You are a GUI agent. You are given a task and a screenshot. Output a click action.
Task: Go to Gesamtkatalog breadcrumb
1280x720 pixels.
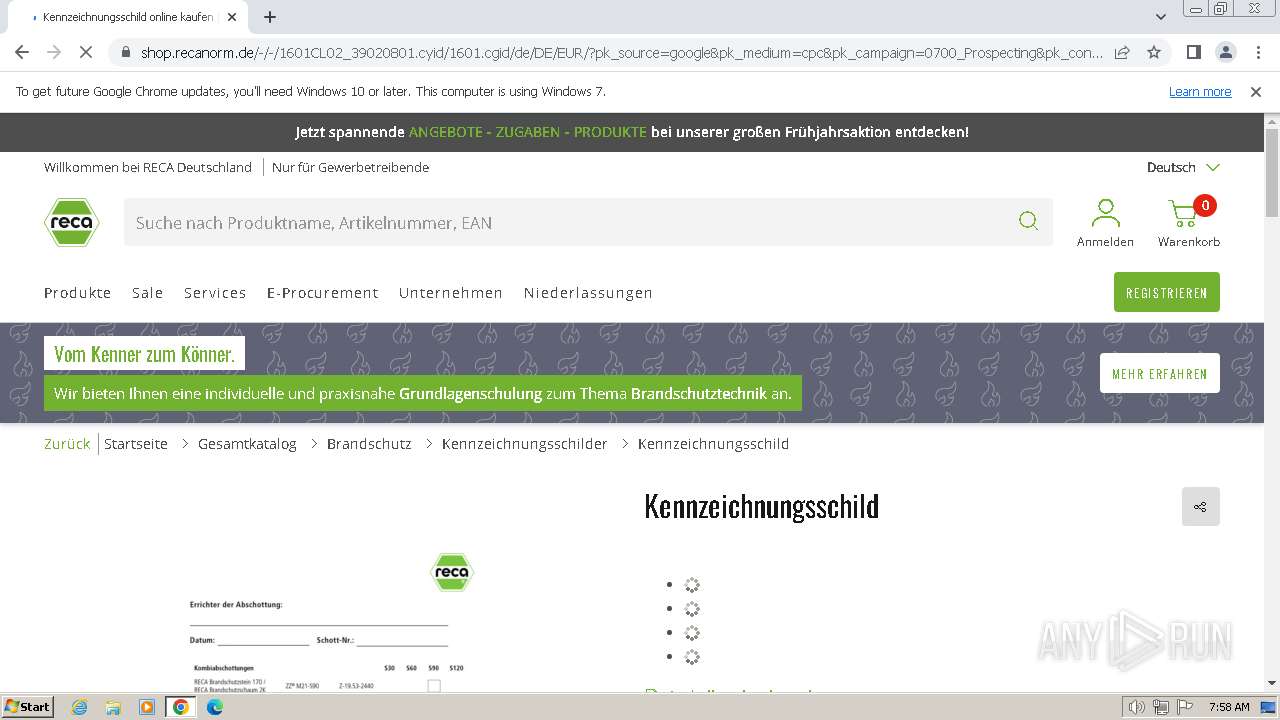[x=247, y=444]
